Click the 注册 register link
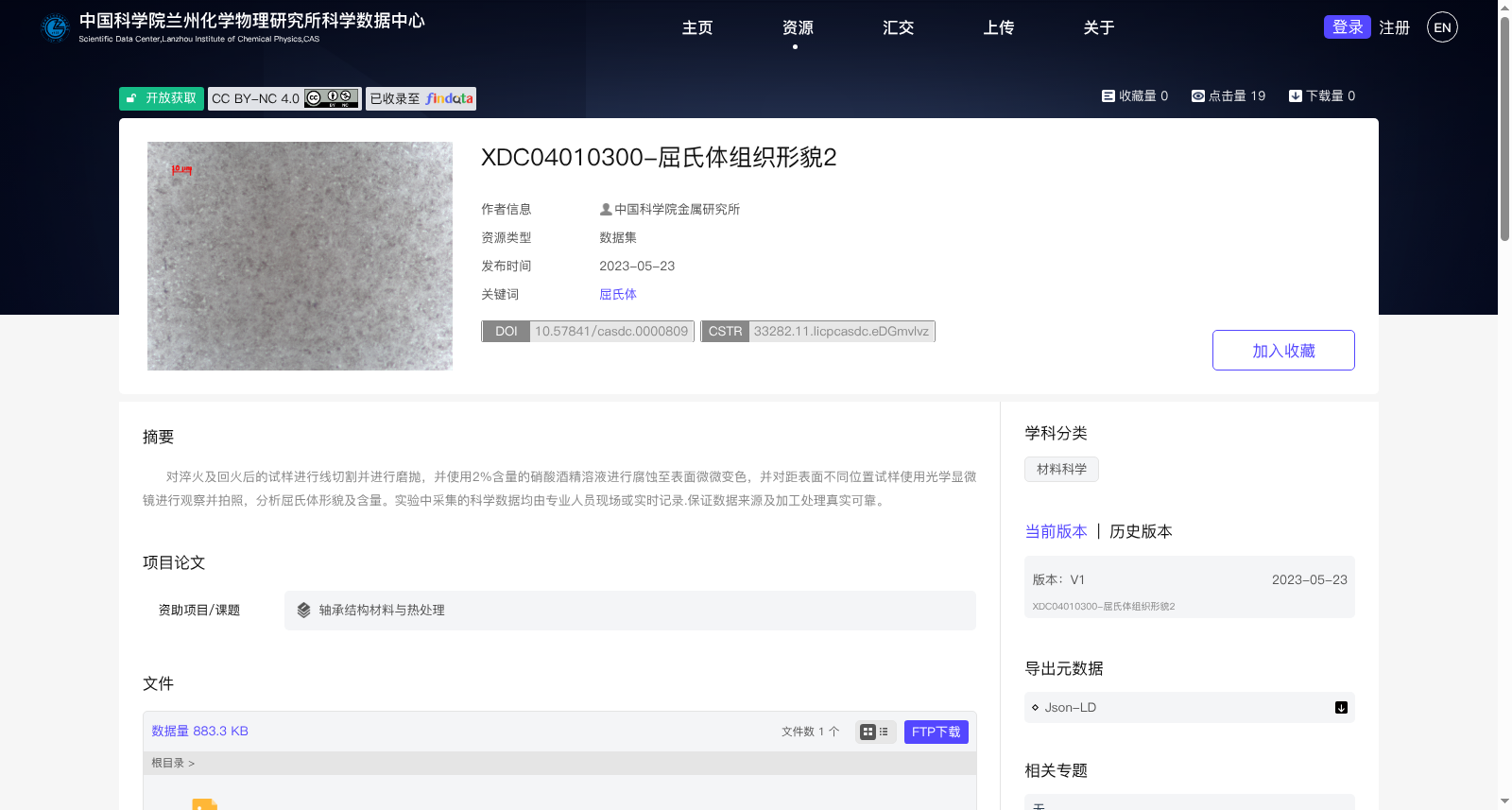The width and height of the screenshot is (1512, 810). (x=1394, y=27)
